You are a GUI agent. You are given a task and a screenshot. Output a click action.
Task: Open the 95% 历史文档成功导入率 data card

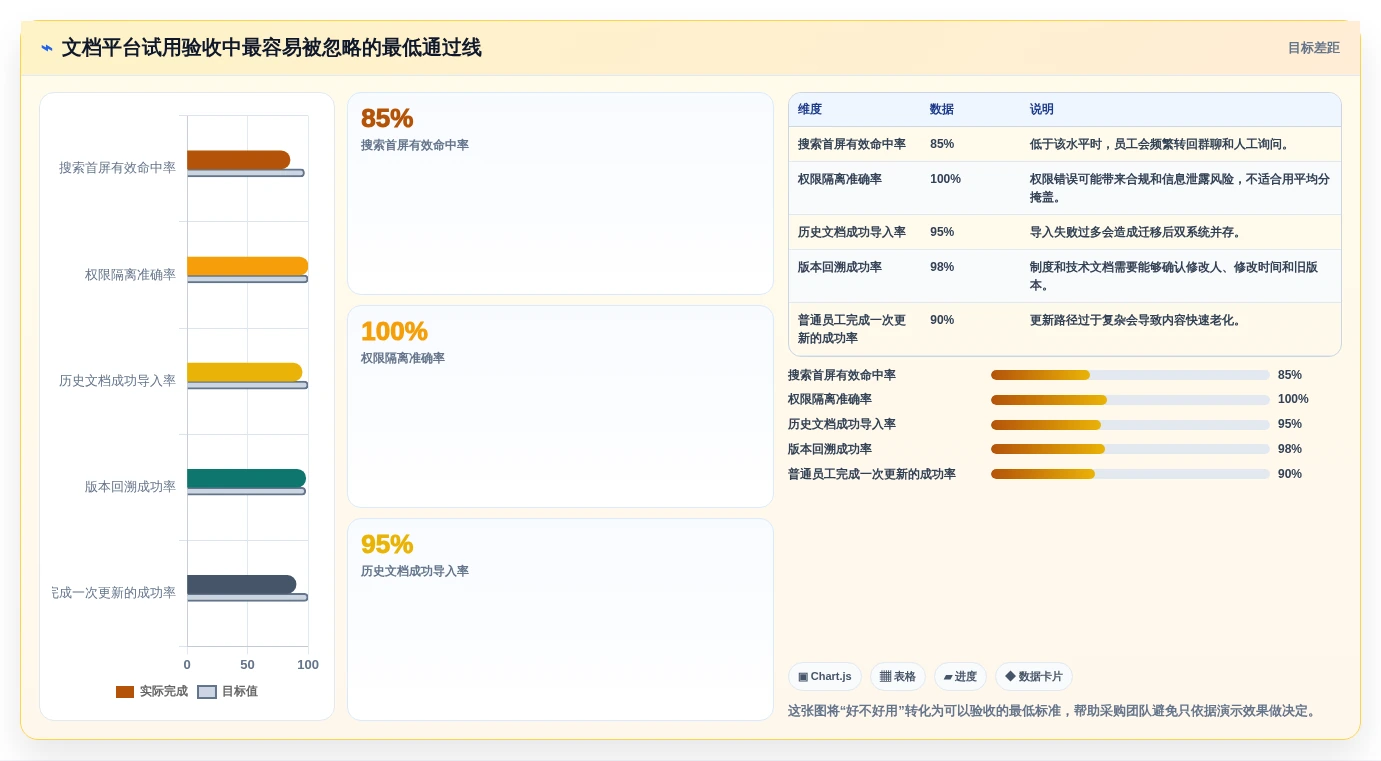click(560, 620)
